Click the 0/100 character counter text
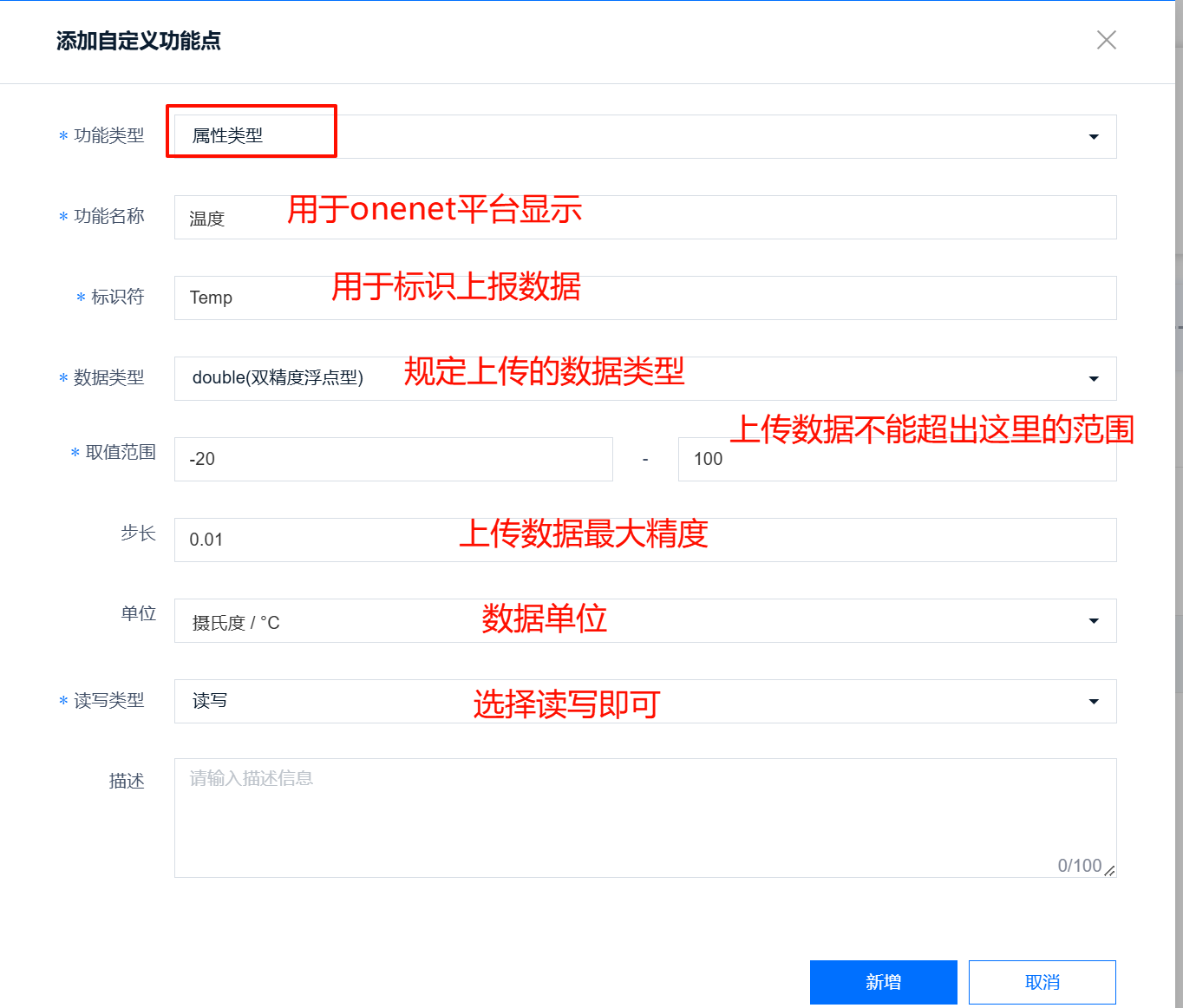 click(1079, 866)
